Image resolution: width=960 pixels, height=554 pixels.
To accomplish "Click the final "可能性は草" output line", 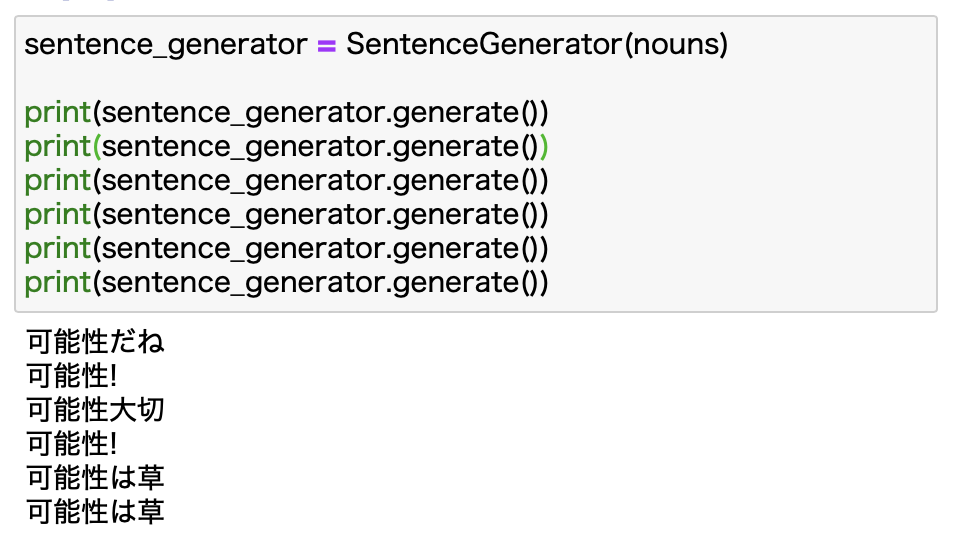I will pos(95,512).
